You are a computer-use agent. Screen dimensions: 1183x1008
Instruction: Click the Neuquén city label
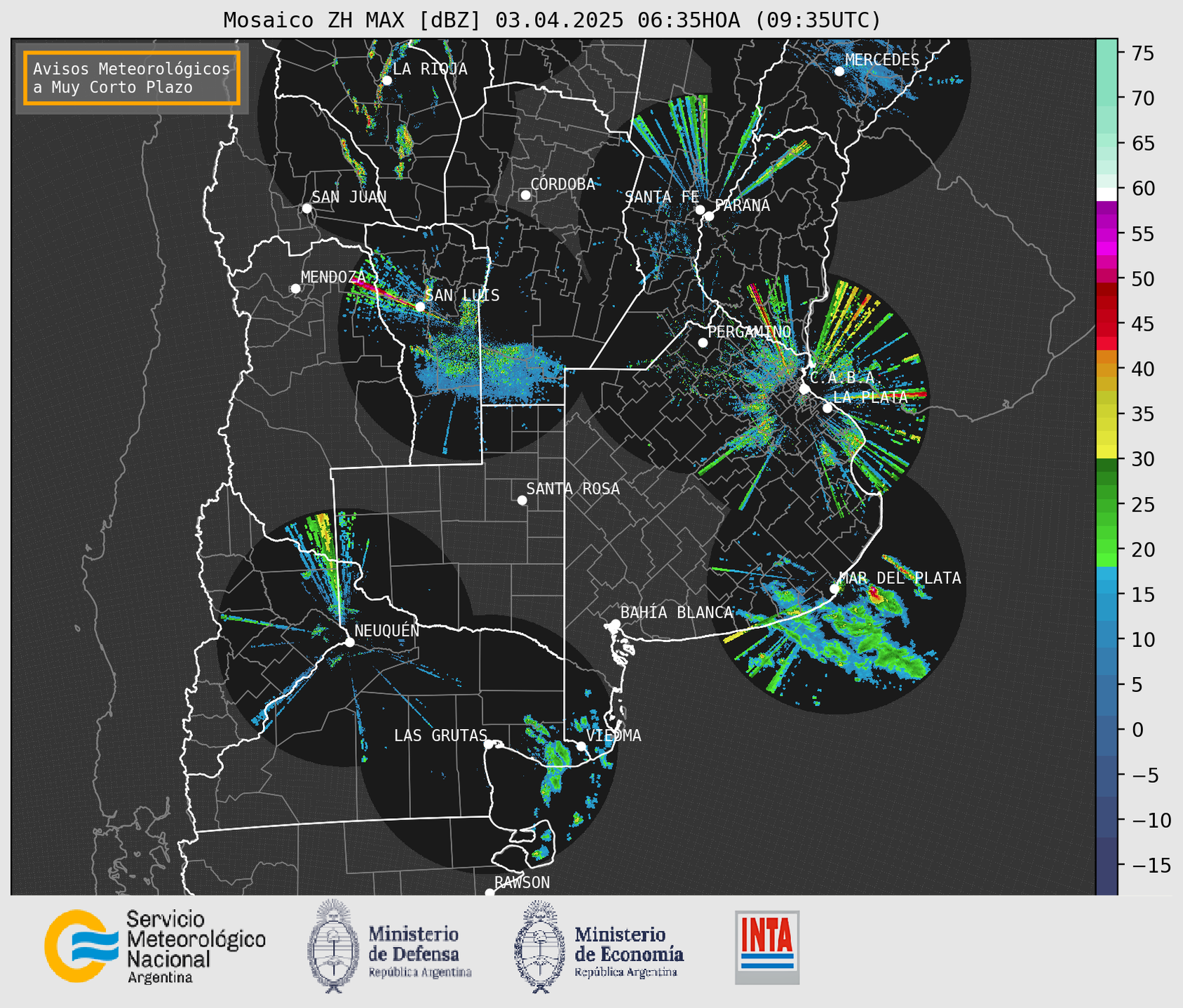pyautogui.click(x=386, y=630)
